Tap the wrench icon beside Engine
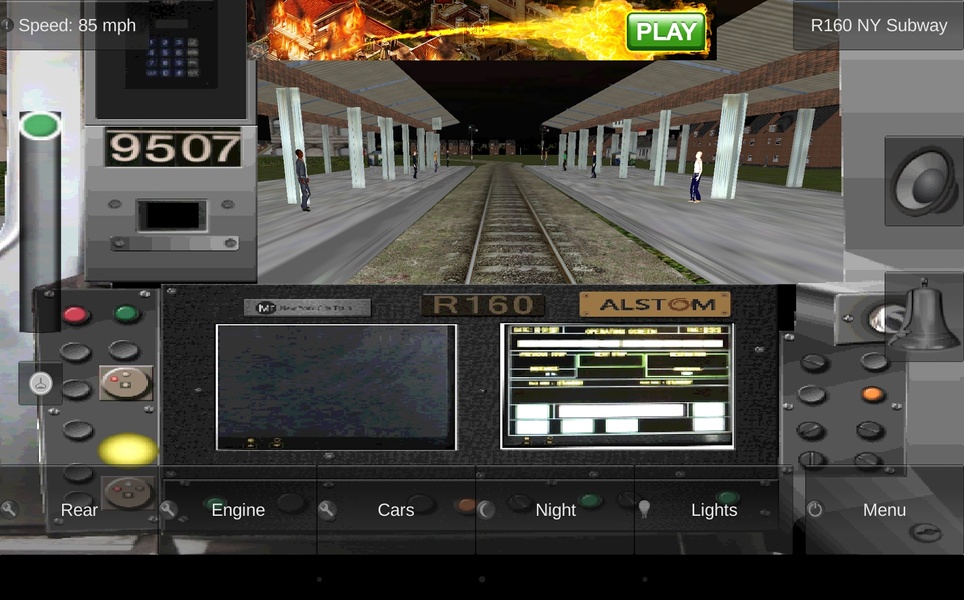Viewport: 964px width, 600px height. tap(168, 510)
